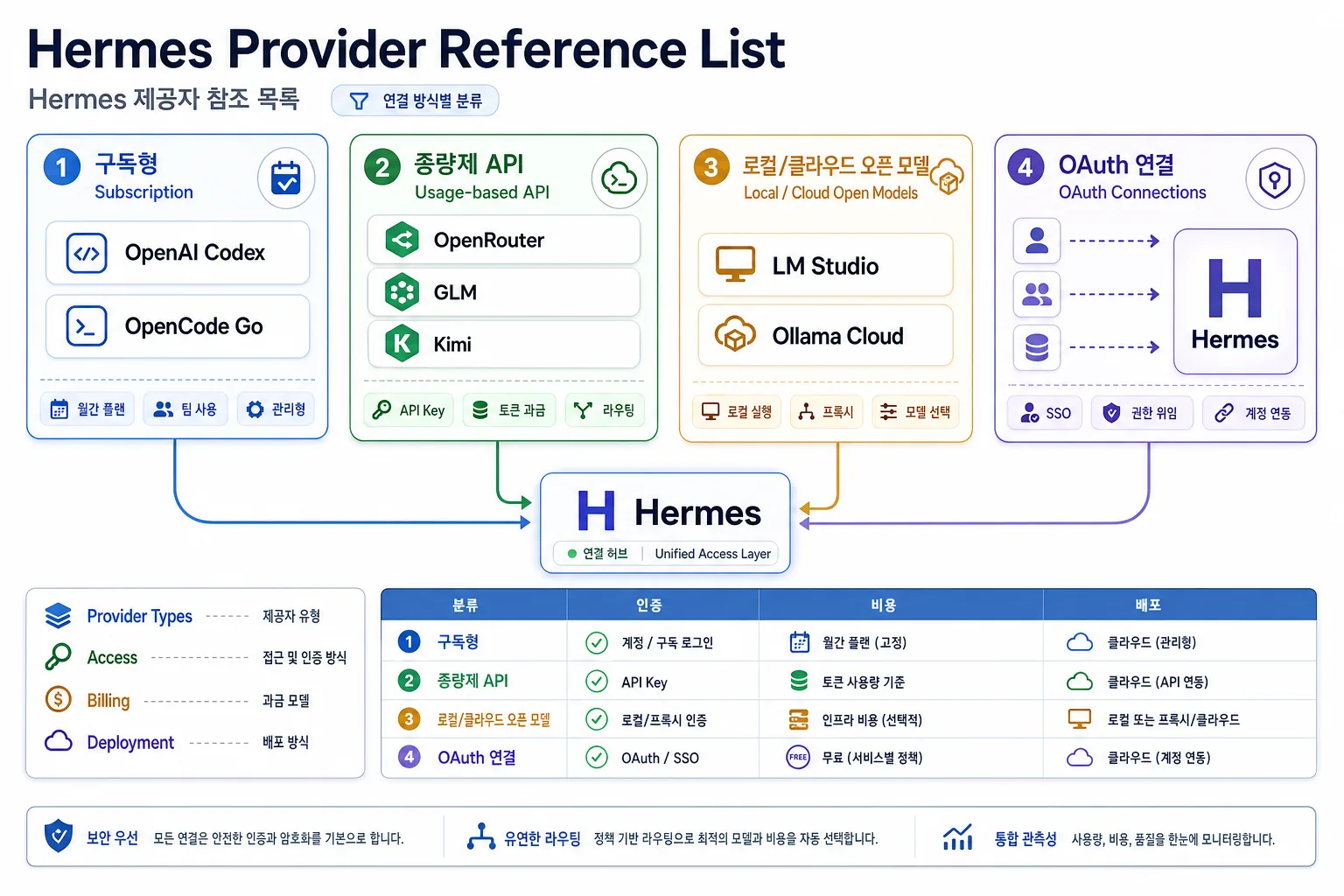Viewport: 1344px width, 896px height.
Task: Select the Kimi provider row
Action: pyautogui.click(x=504, y=344)
